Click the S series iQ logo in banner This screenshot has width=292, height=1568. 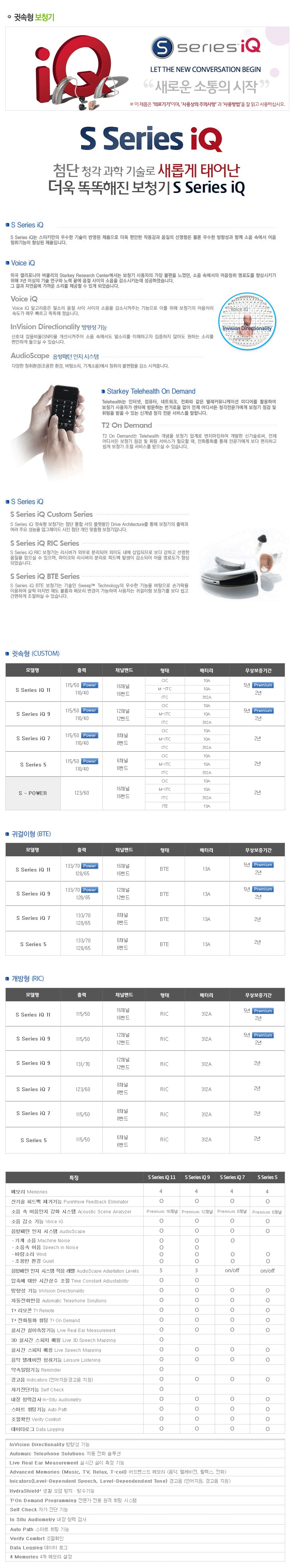coord(206,46)
